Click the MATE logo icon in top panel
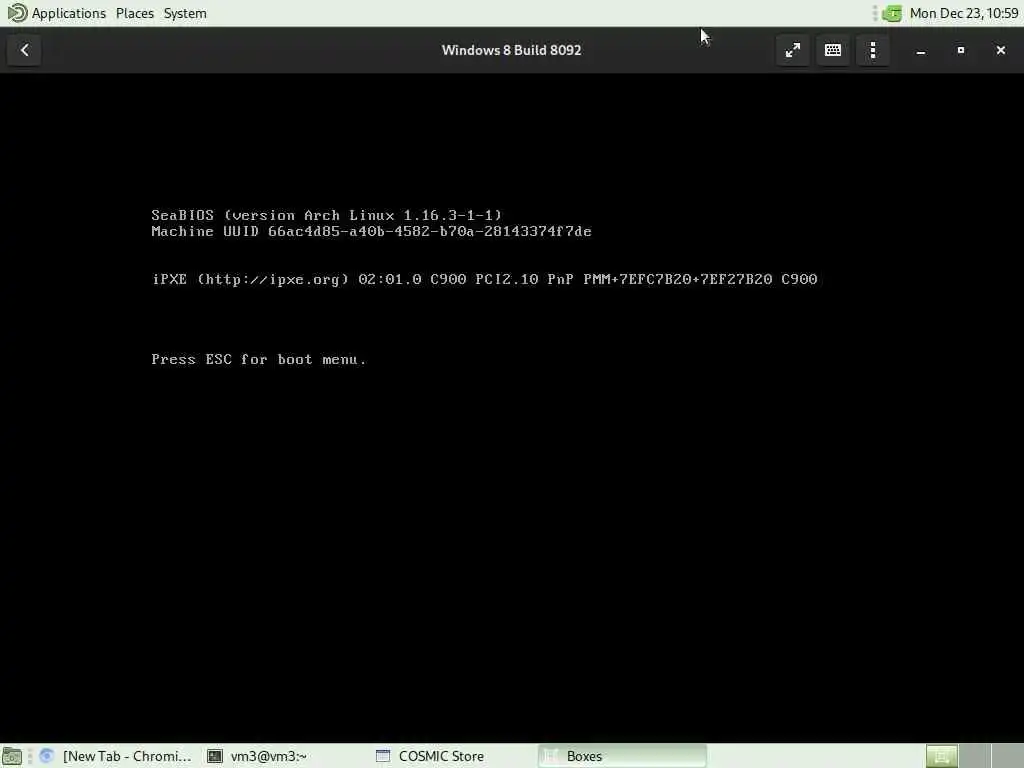Image resolution: width=1024 pixels, height=768 pixels. [x=17, y=13]
